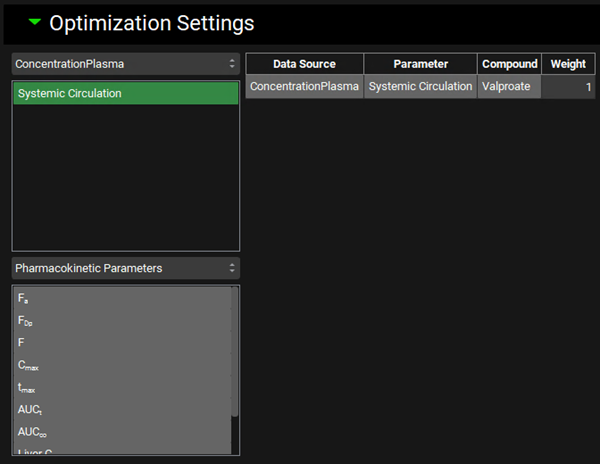Viewport: 600px width, 464px height.
Task: Select the Systemic Circulation table cell
Action: click(420, 87)
